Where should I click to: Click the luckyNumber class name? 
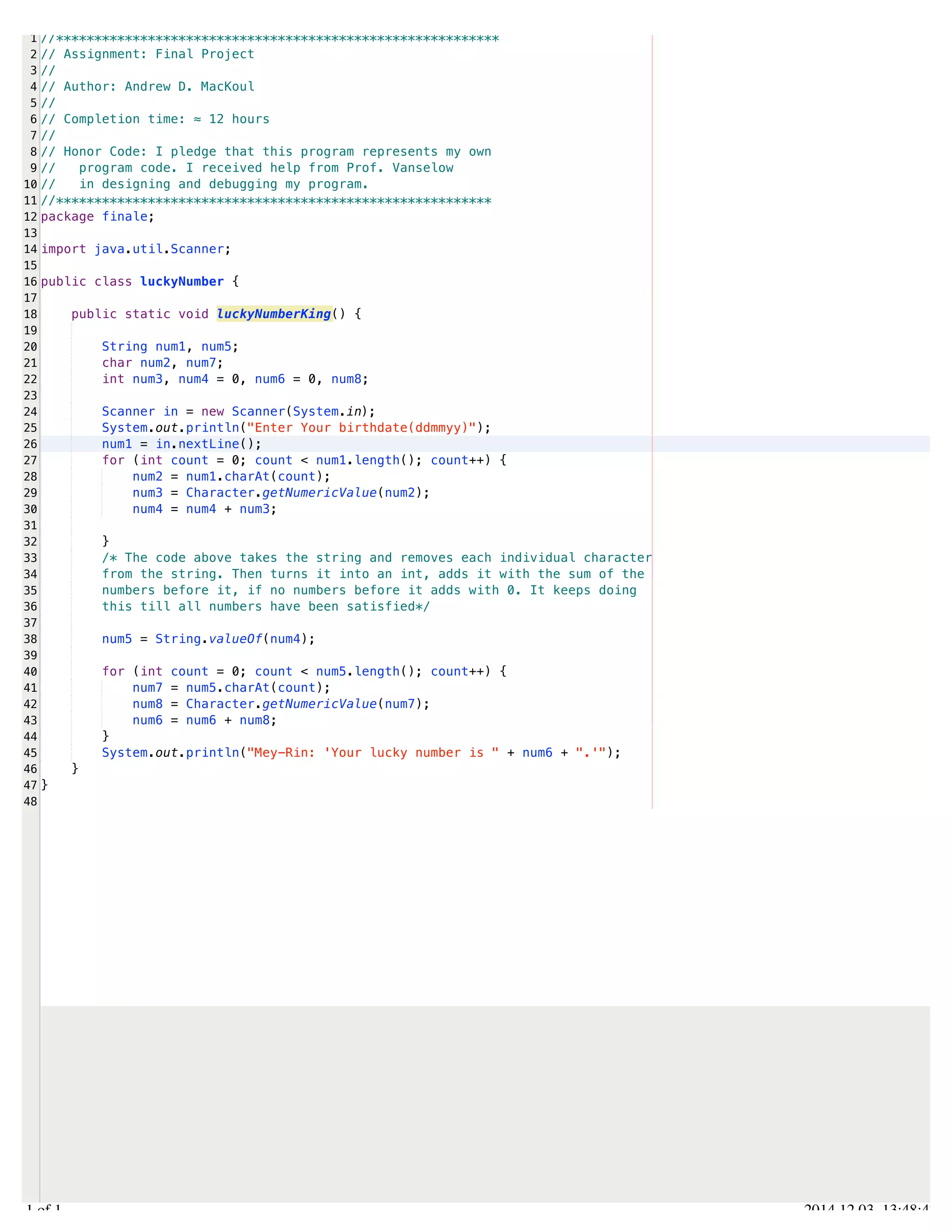point(182,281)
